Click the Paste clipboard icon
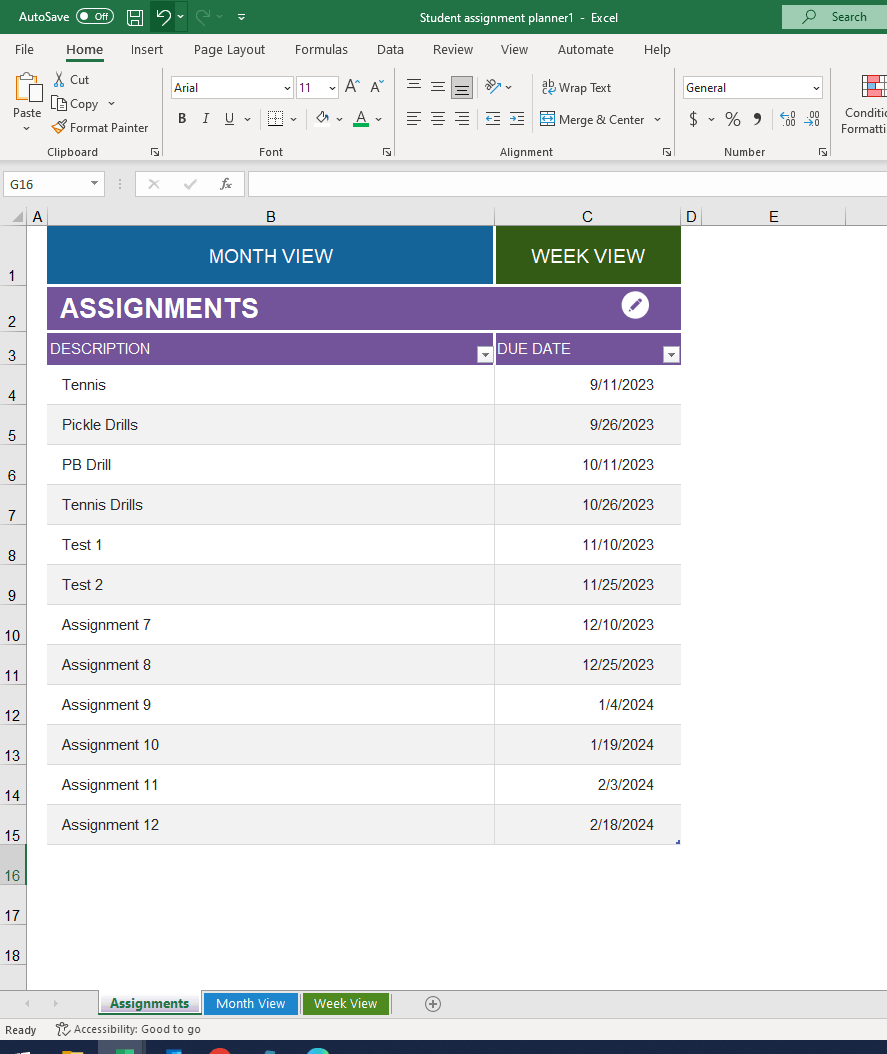 (x=28, y=87)
